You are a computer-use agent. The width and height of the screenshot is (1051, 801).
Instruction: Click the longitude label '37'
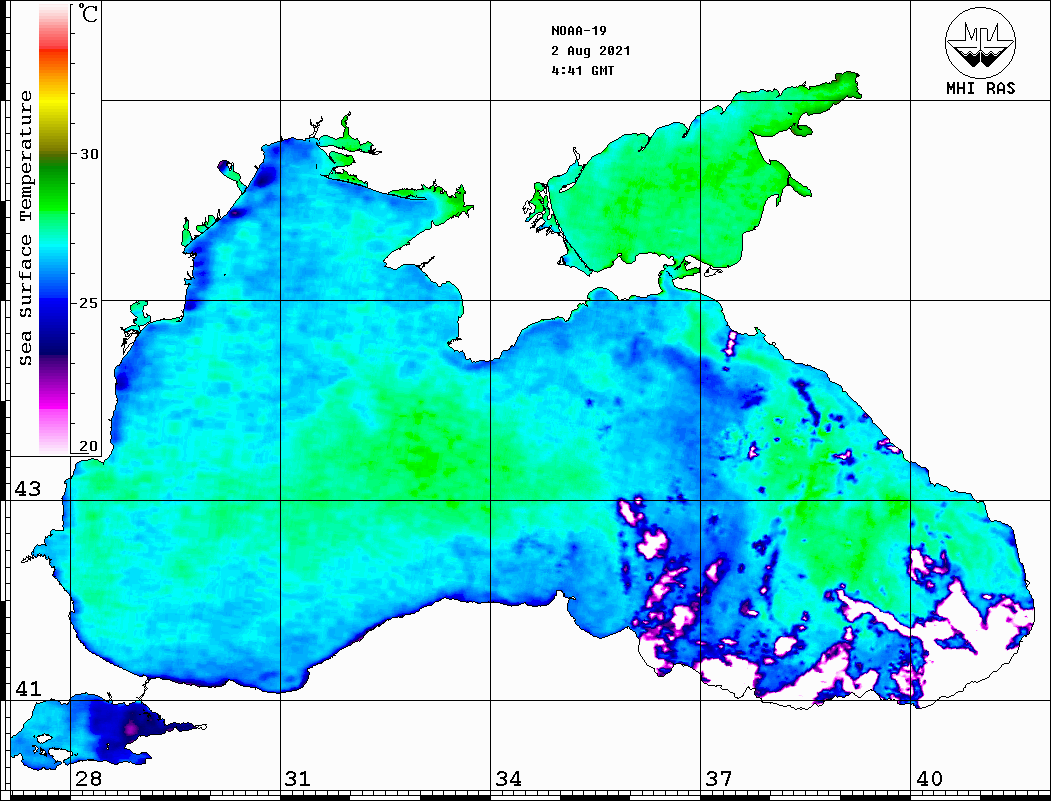tap(719, 779)
